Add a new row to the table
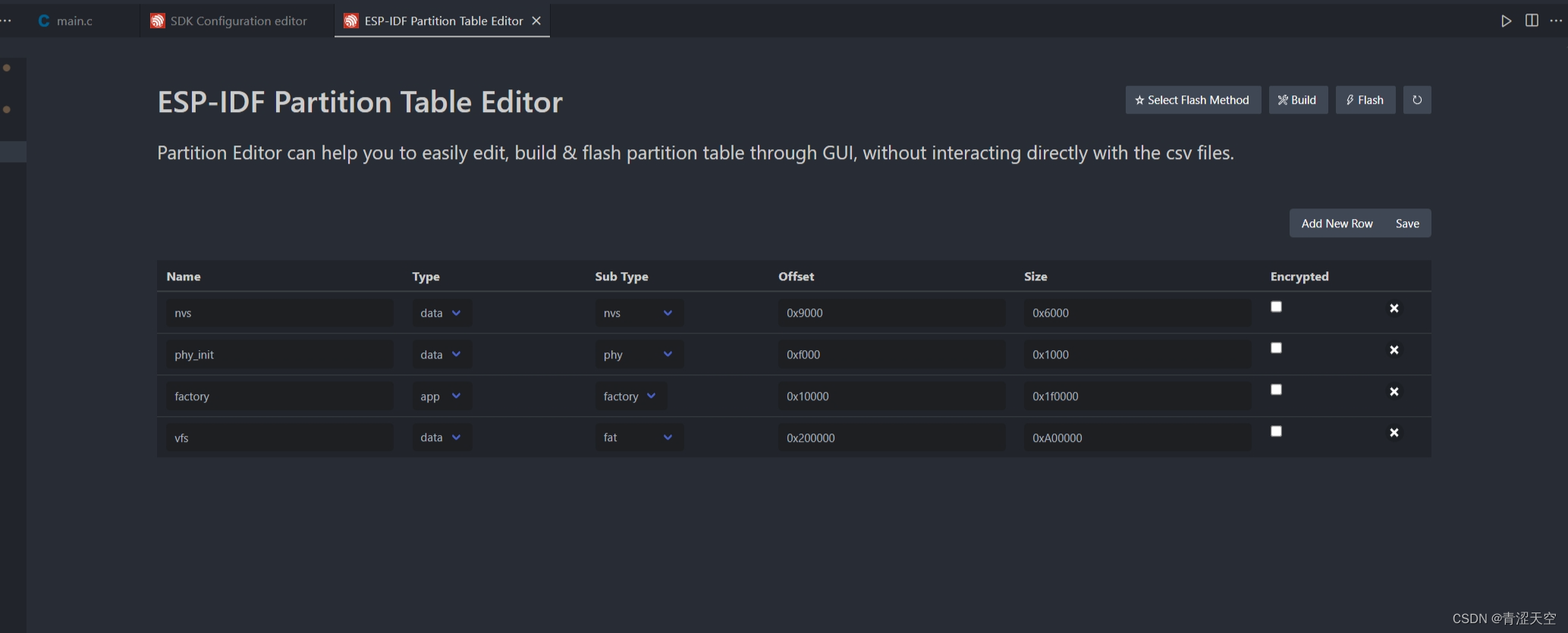 1337,224
